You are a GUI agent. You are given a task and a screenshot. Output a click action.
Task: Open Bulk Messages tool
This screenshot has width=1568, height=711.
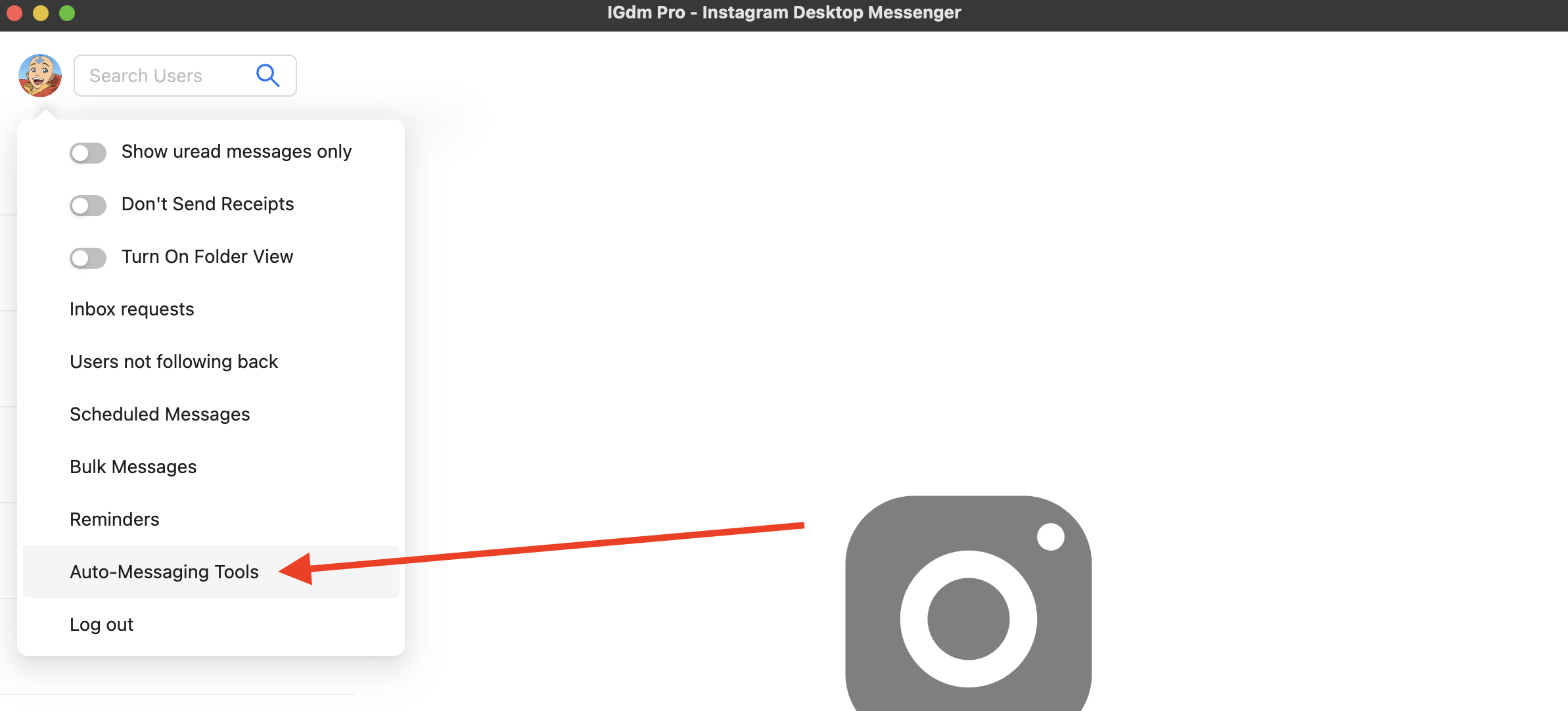coord(132,466)
